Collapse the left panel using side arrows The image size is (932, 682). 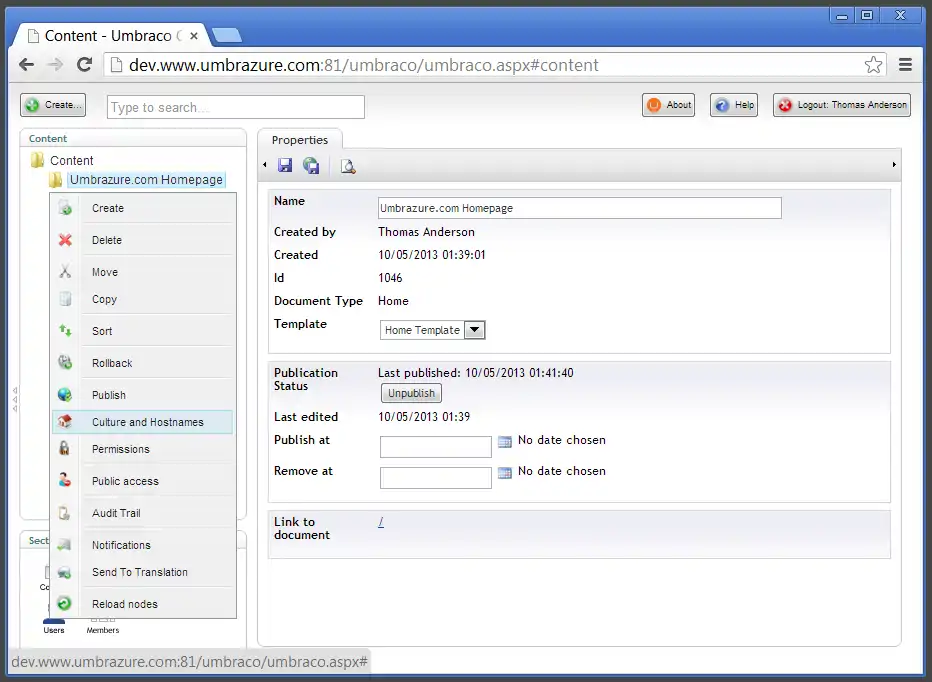click(15, 399)
